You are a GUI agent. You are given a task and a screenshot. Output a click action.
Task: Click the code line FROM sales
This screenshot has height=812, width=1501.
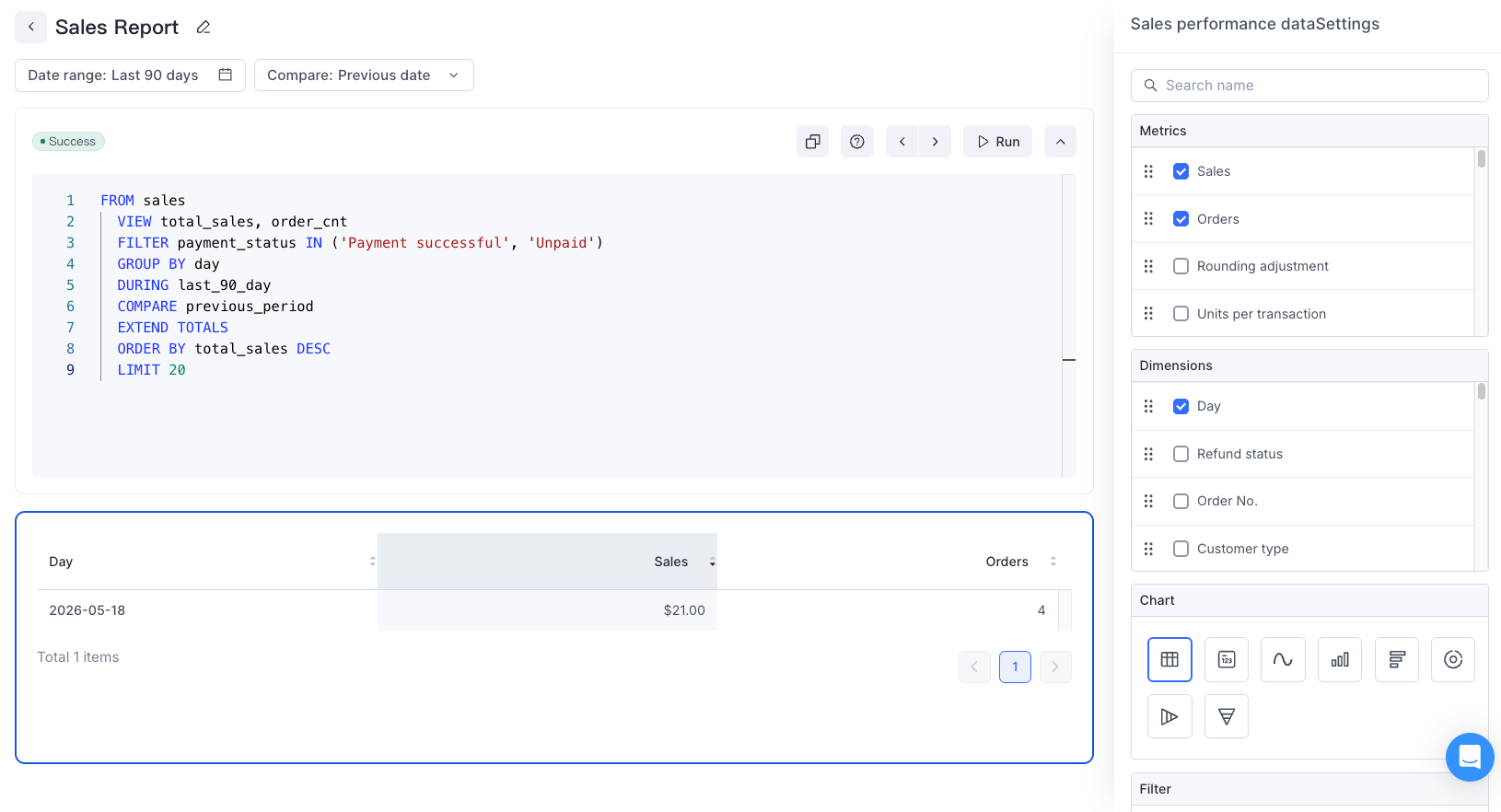[x=143, y=201]
